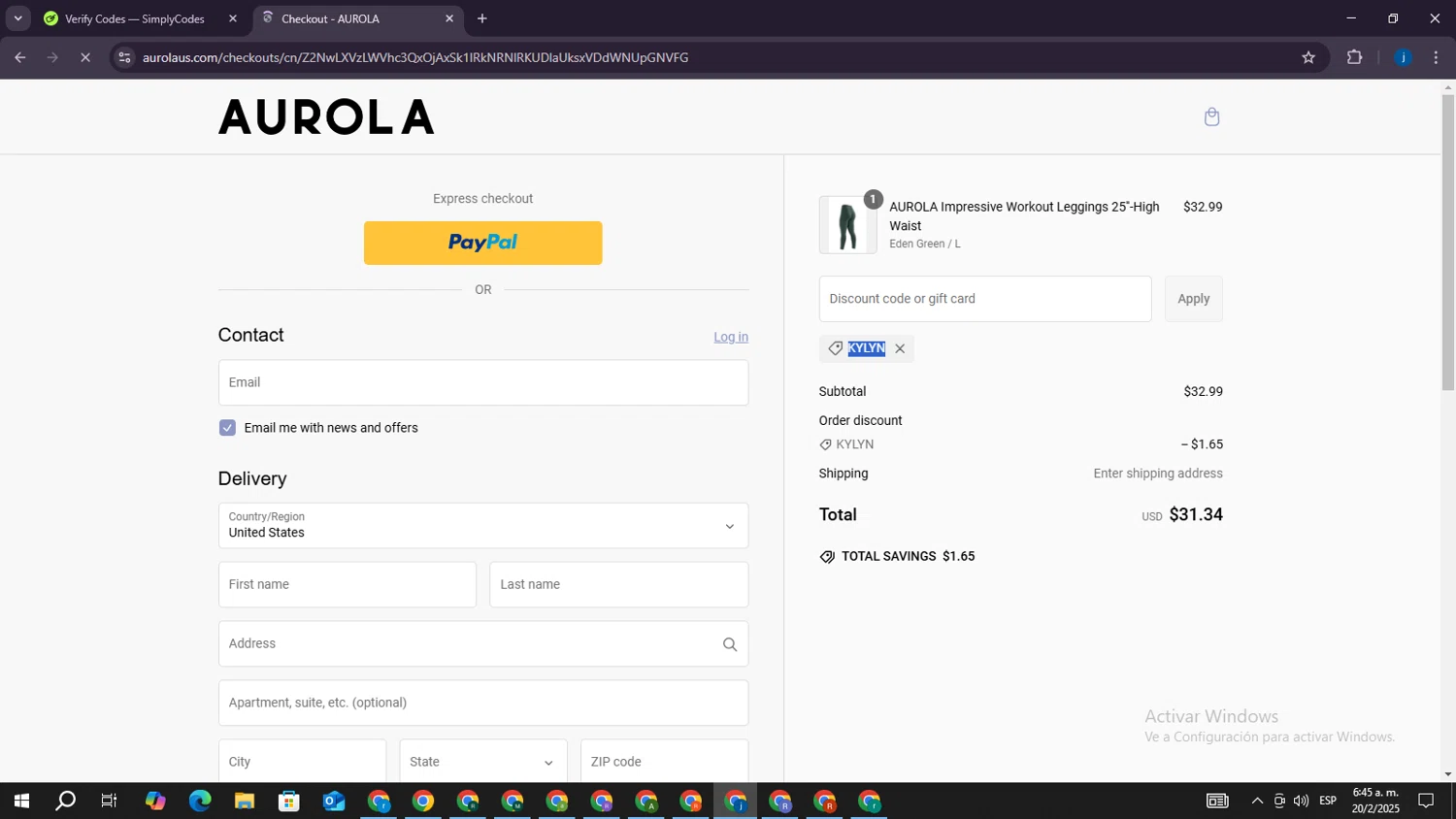
Task: Open the plain Chrome icon without profile badge
Action: pos(423,801)
